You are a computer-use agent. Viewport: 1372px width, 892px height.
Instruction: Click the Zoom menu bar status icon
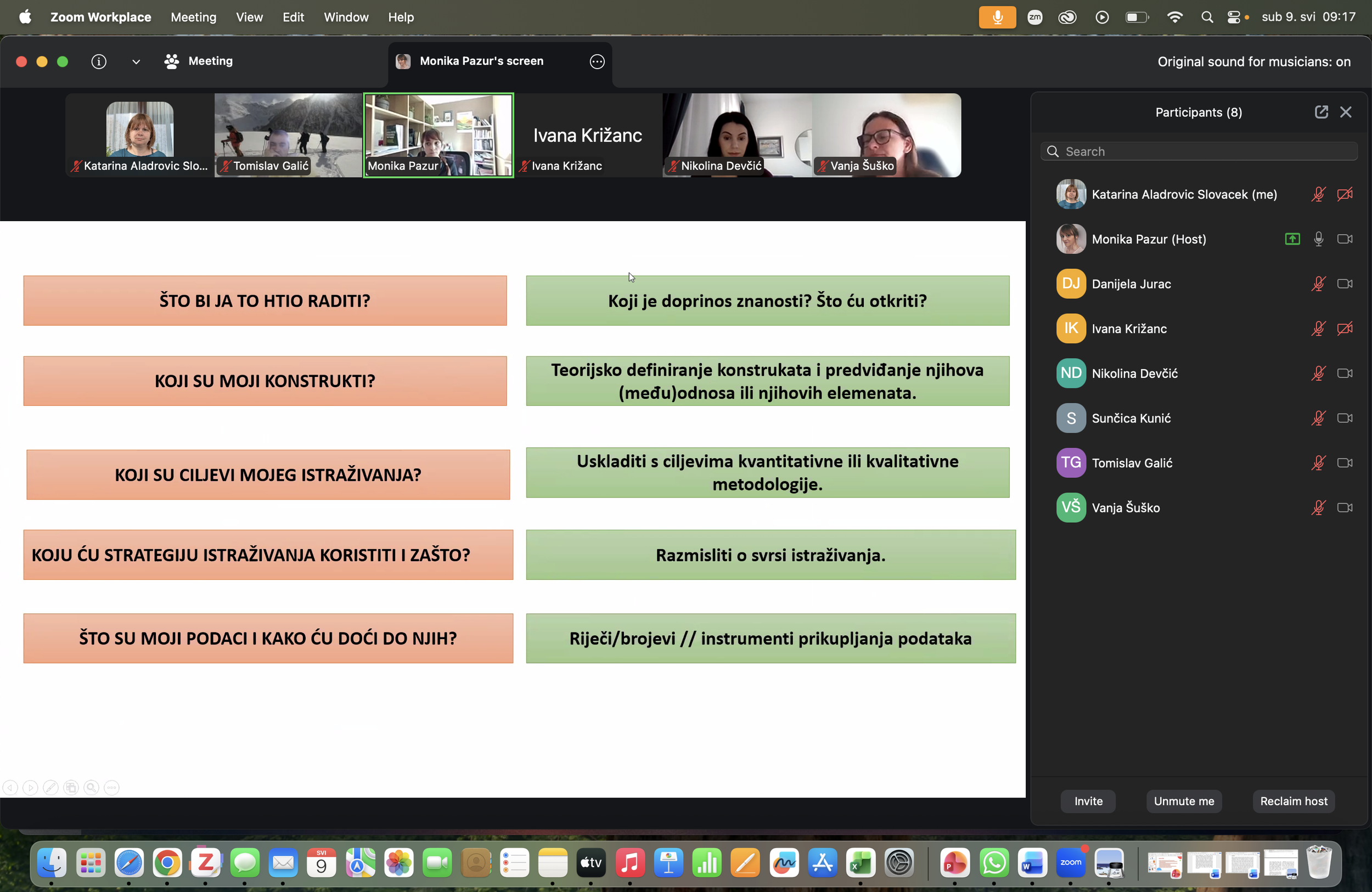pos(1035,18)
